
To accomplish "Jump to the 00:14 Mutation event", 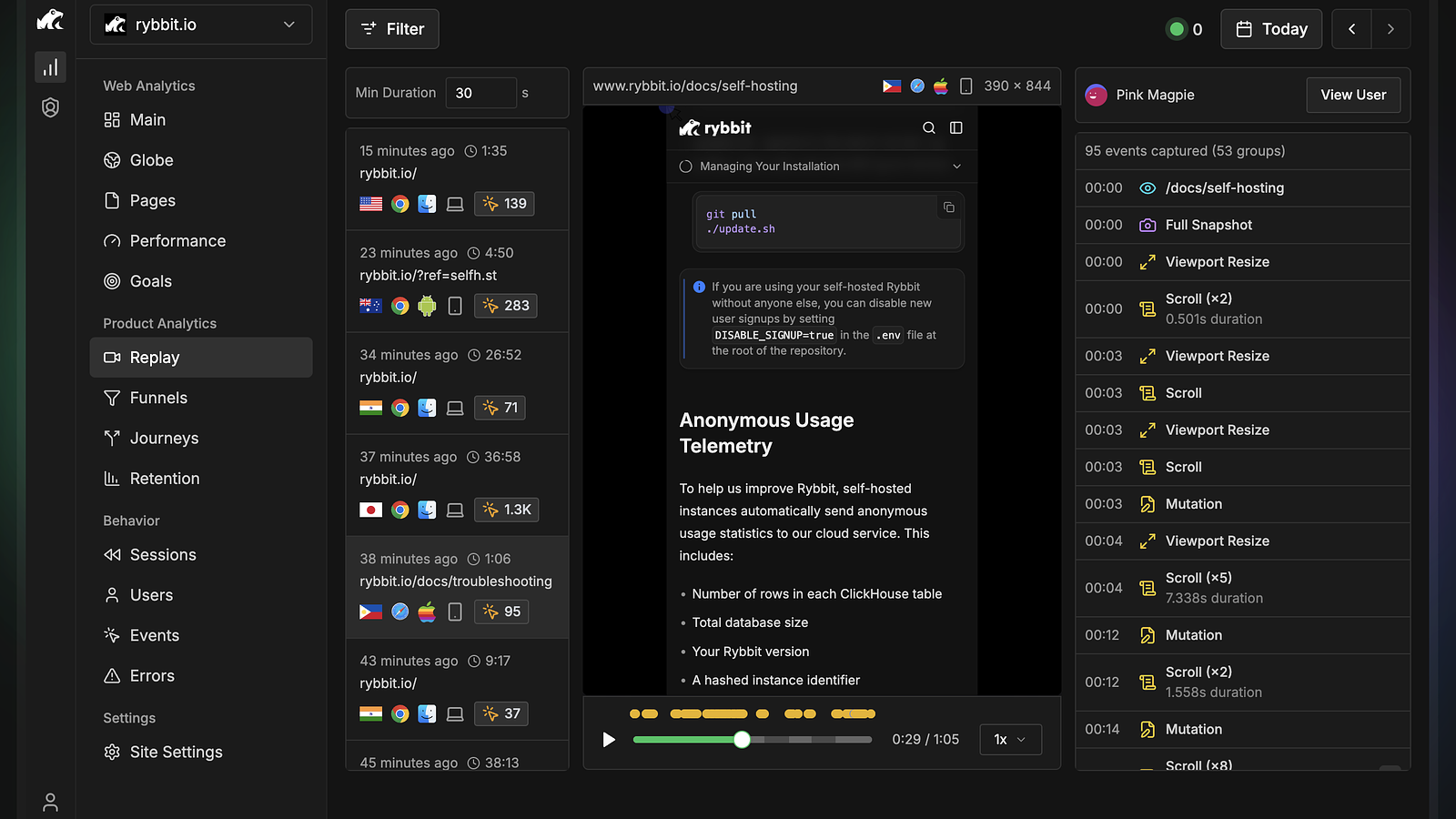I will click(1242, 730).
